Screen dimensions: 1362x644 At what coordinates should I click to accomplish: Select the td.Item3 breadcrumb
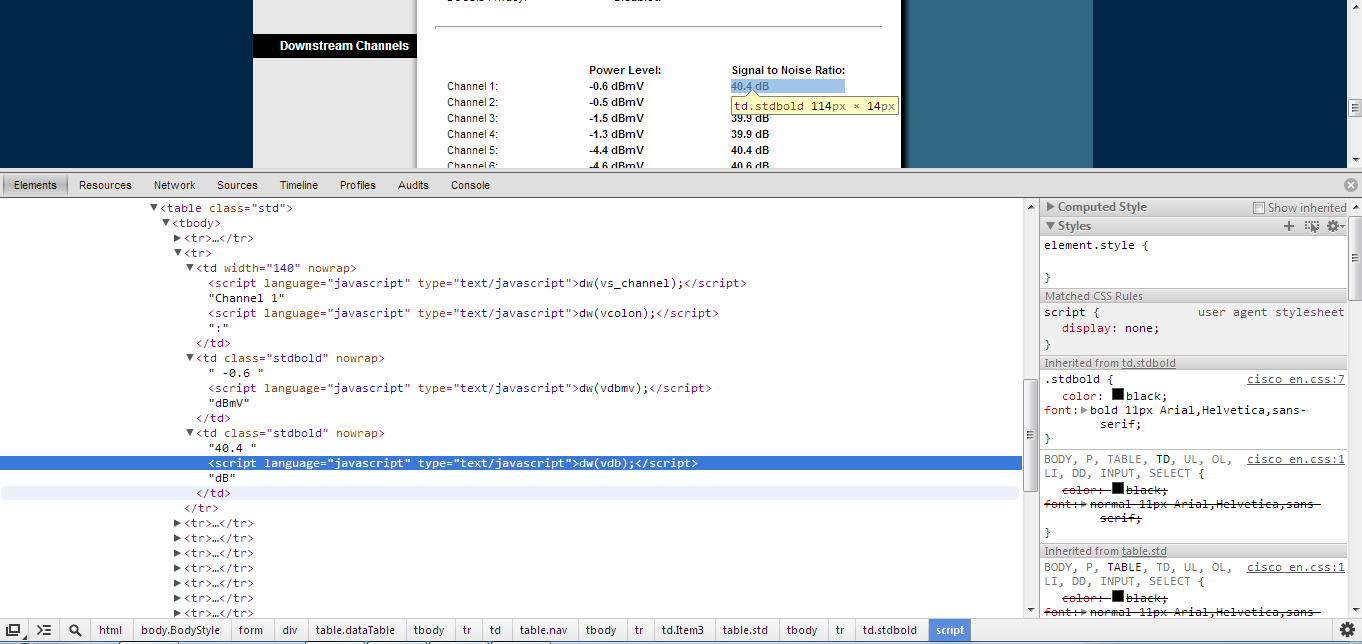point(683,630)
